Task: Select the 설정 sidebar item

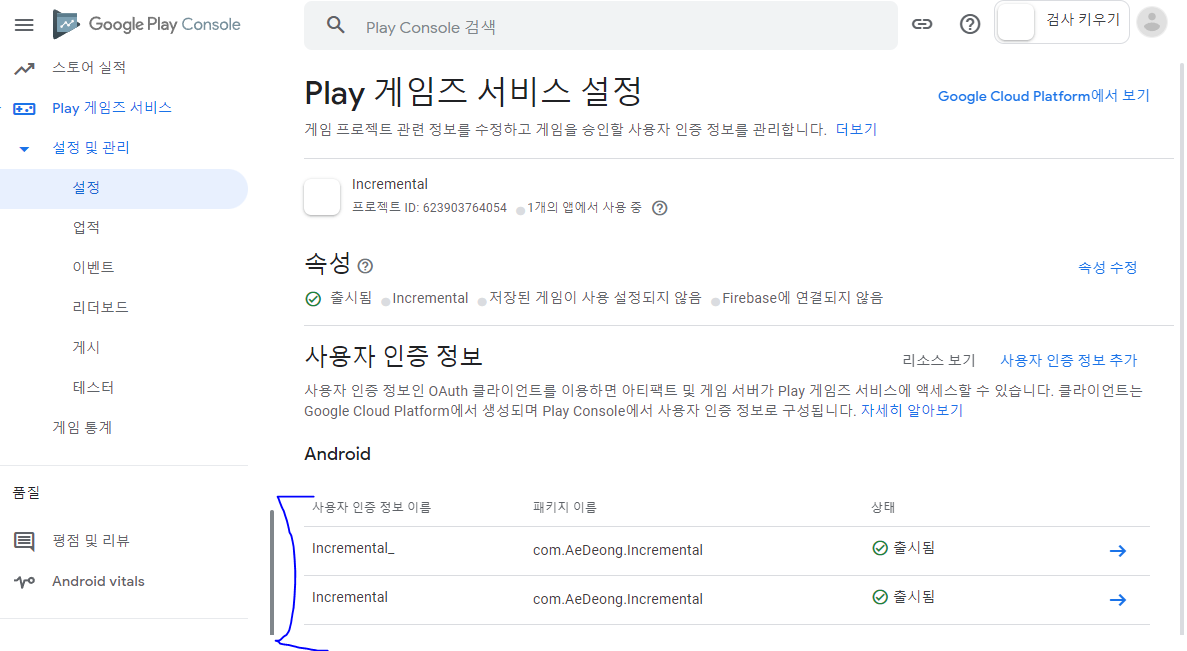Action: click(x=124, y=188)
